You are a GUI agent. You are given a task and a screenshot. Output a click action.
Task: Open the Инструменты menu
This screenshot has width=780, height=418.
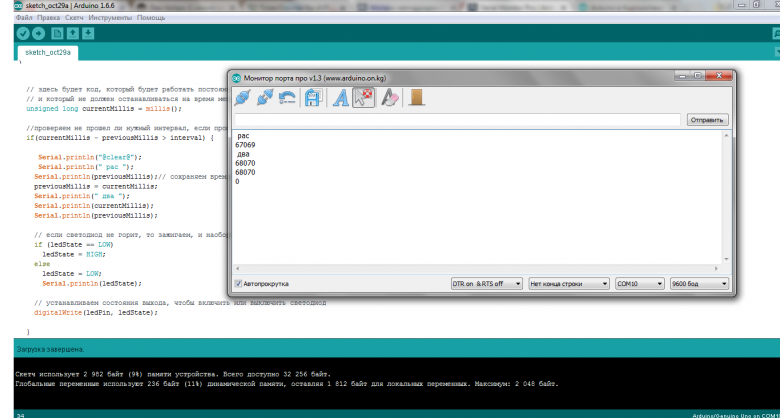pyautogui.click(x=109, y=18)
